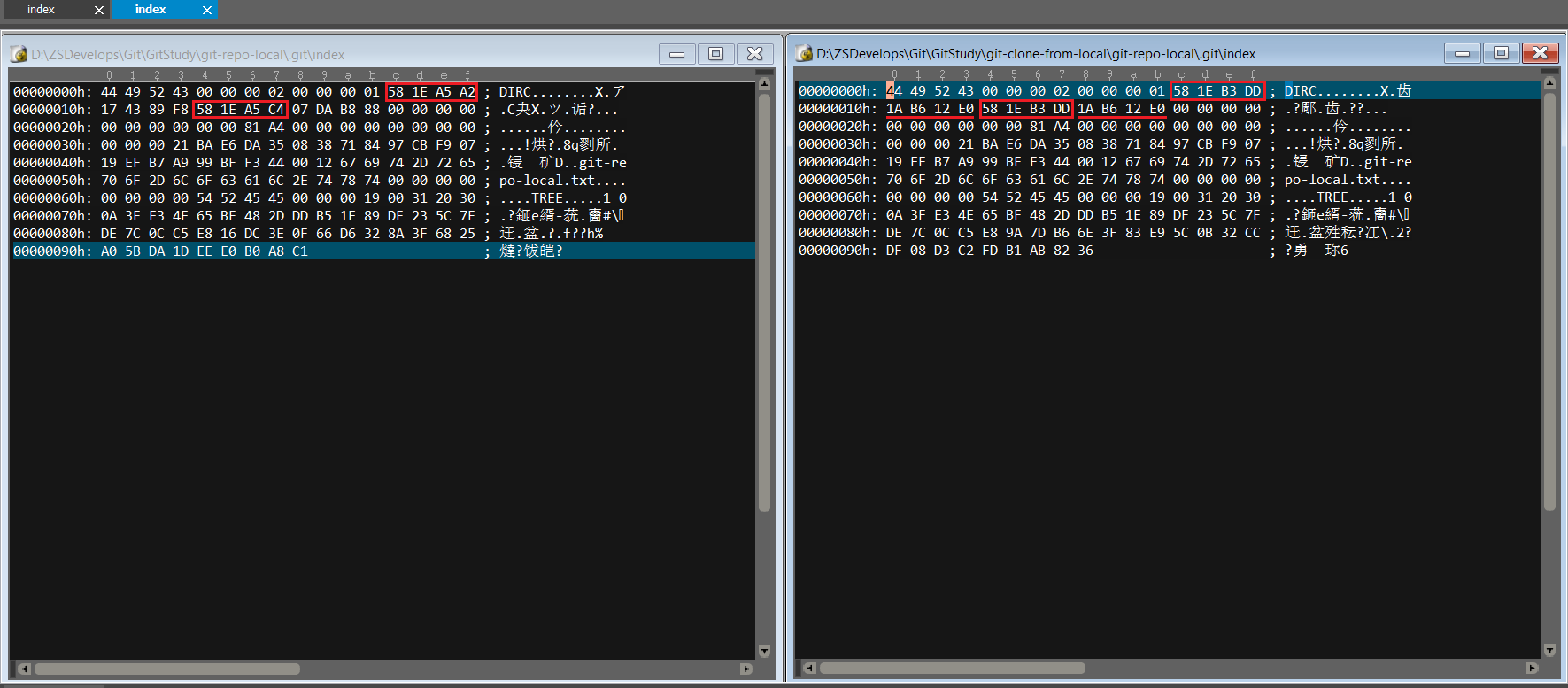Viewport: 1568px width, 688px height.
Task: Click ASCII text DIRC in left window
Action: 514,92
